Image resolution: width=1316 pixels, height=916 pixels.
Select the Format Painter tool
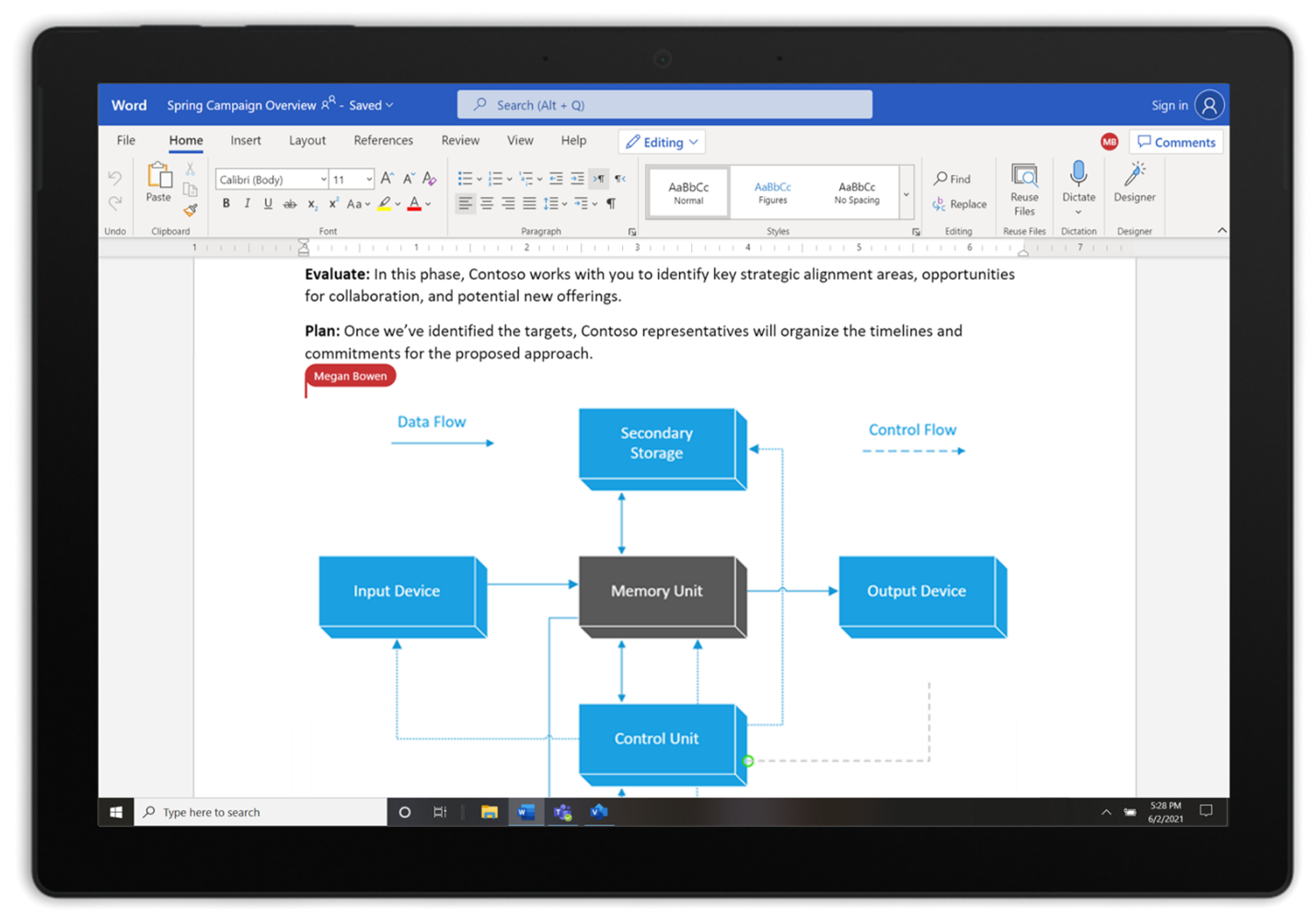coord(190,210)
